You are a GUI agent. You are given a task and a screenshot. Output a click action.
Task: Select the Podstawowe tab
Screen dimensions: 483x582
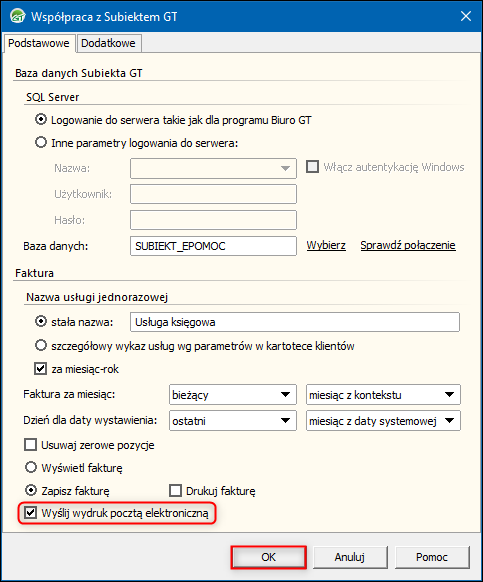tap(39, 43)
